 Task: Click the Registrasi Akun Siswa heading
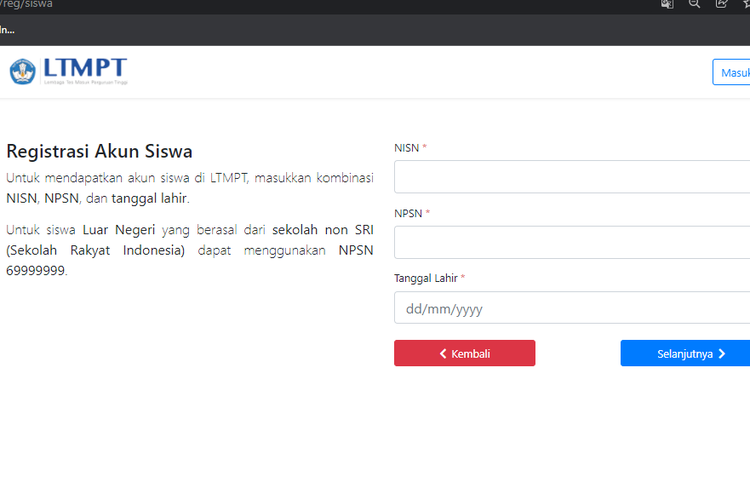(99, 151)
